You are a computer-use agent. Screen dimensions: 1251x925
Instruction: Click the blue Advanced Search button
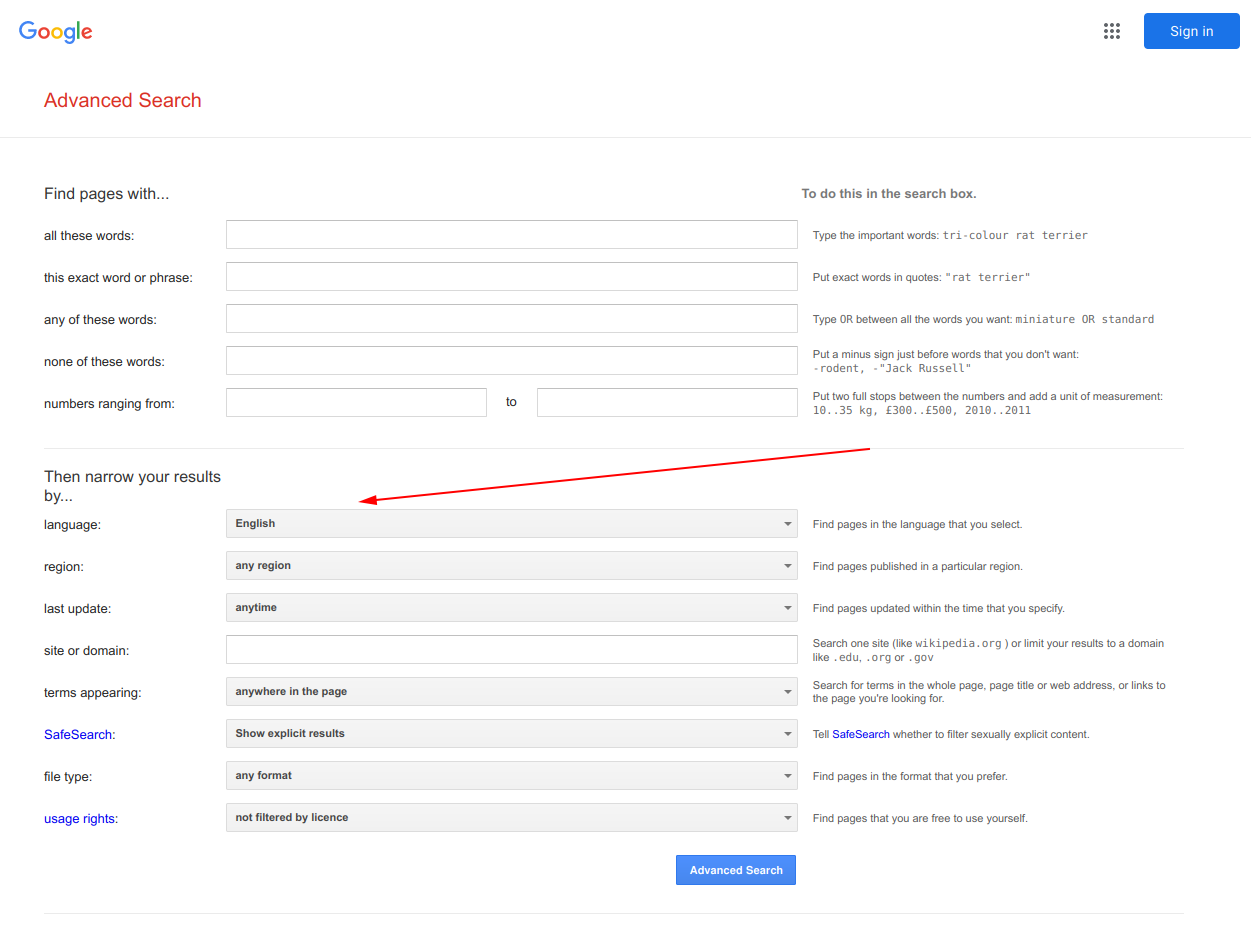[736, 870]
